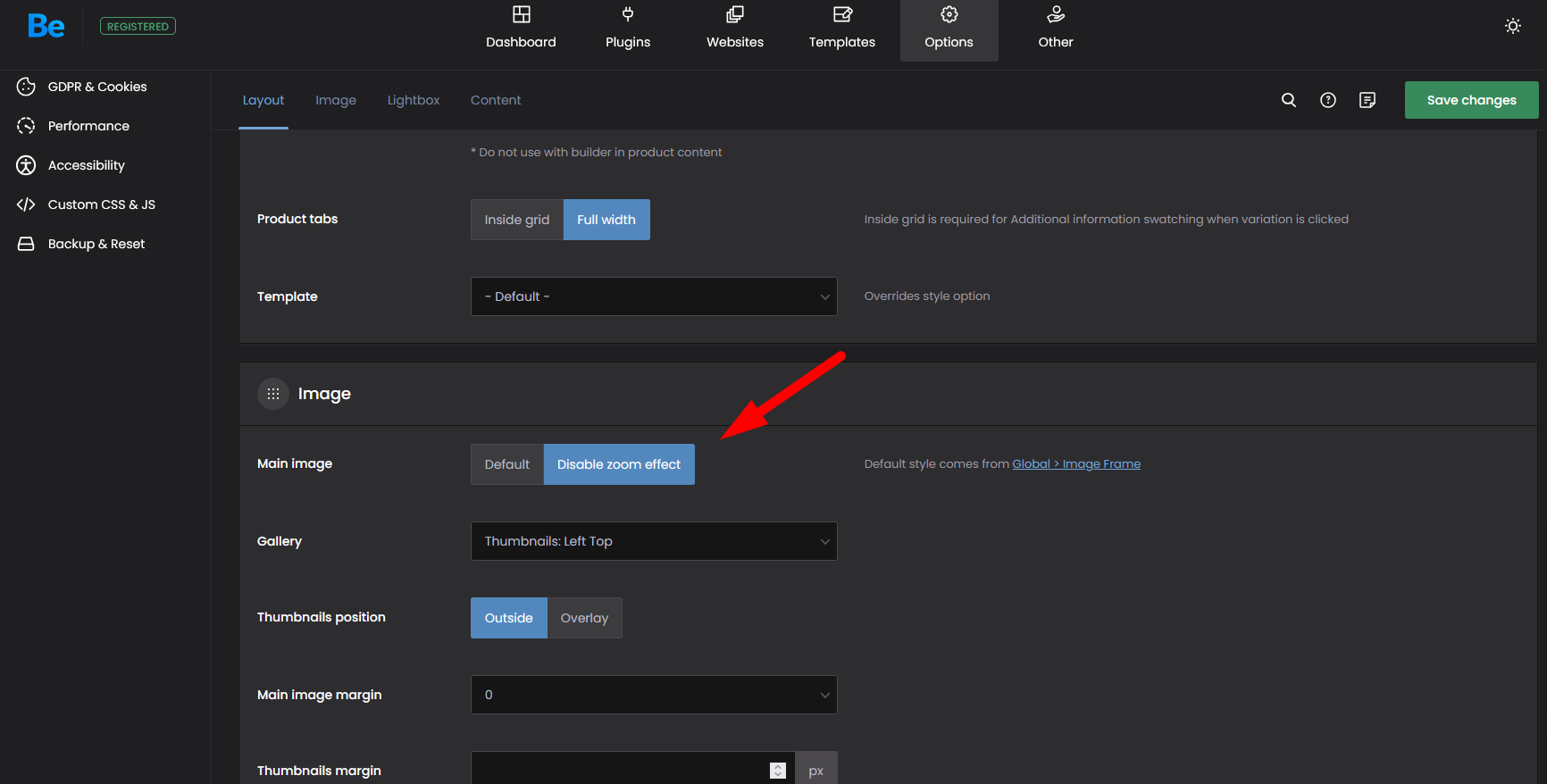Open the notes document icon
The width and height of the screenshot is (1547, 784).
point(1367,100)
